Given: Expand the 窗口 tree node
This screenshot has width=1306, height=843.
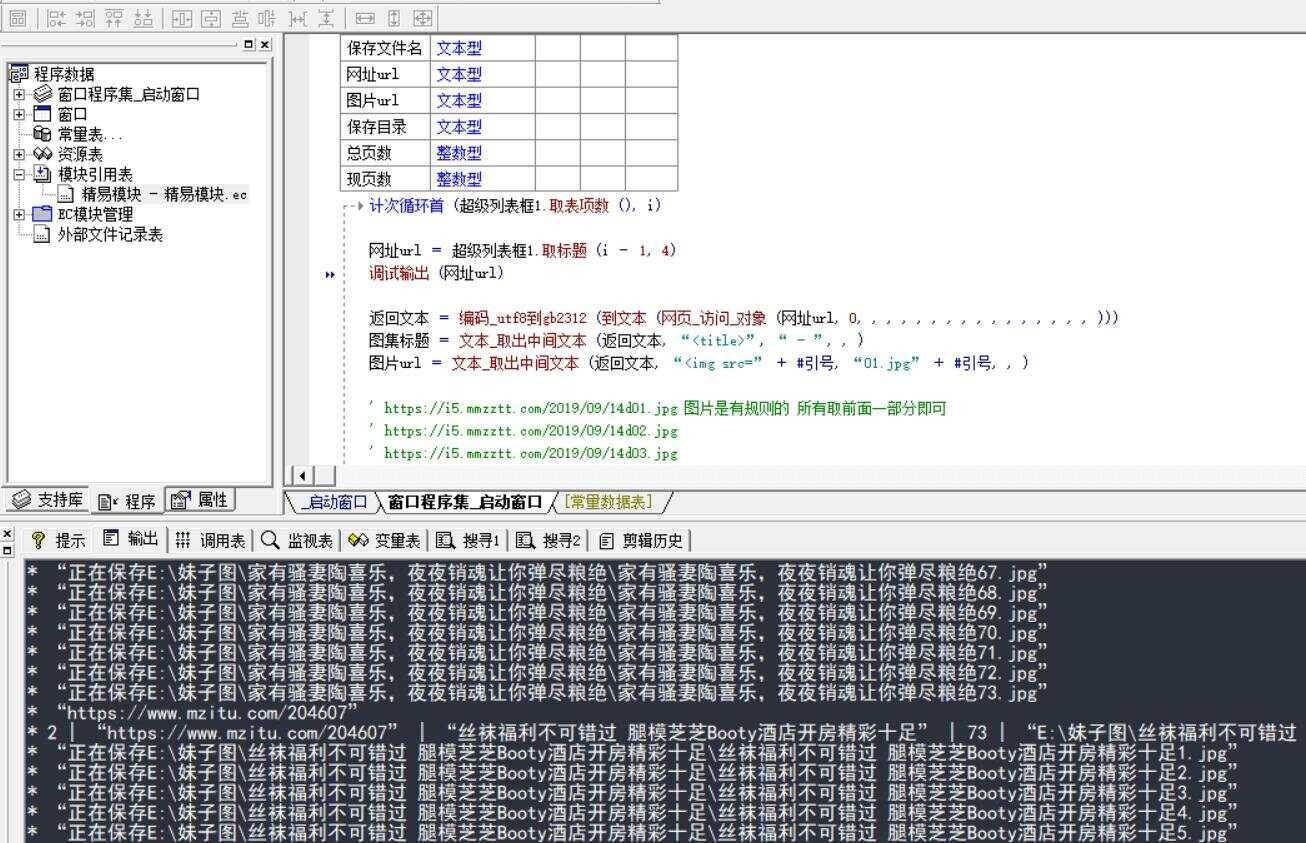Looking at the screenshot, I should (x=18, y=113).
